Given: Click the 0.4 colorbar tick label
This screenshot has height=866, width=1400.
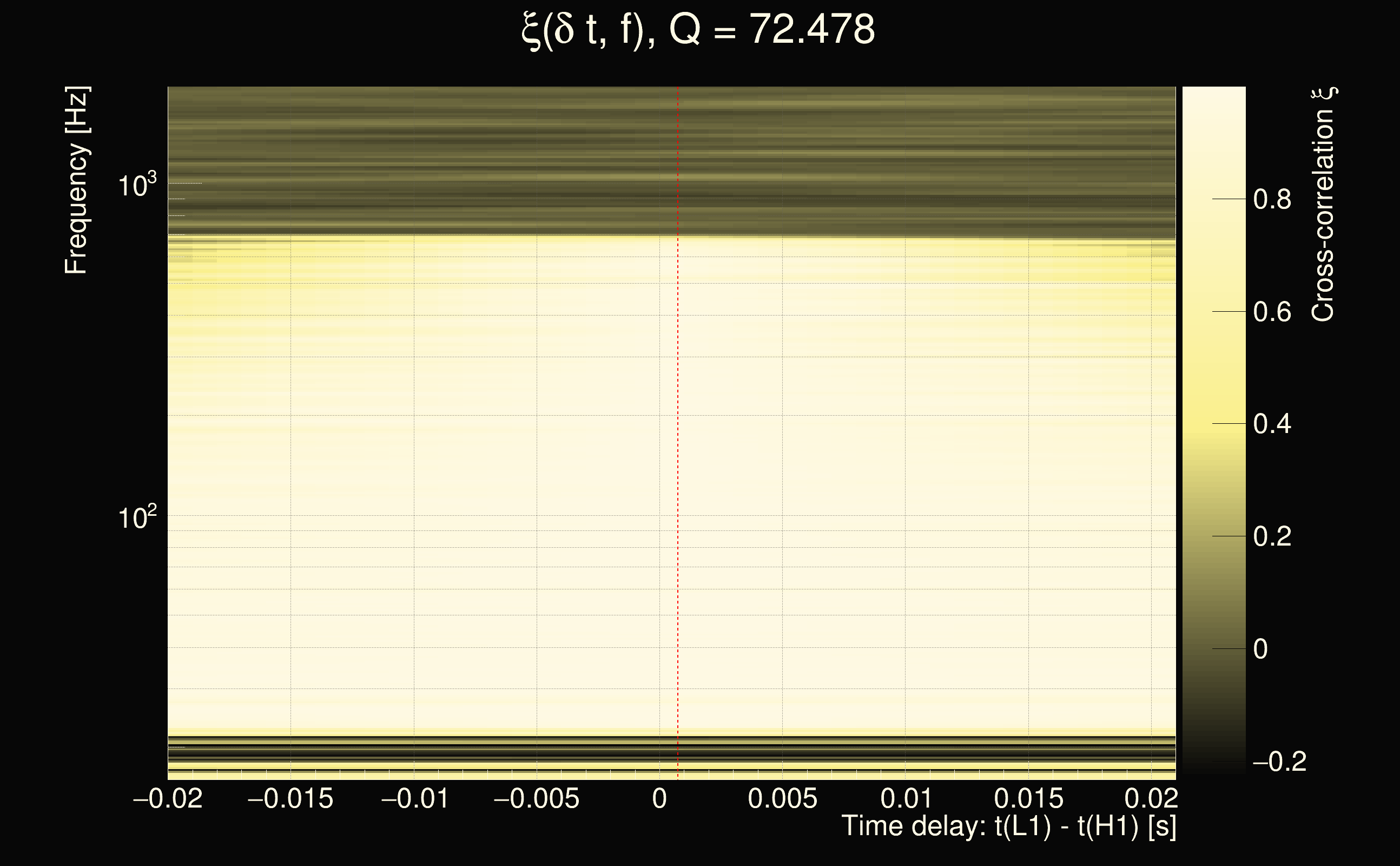Looking at the screenshot, I should [x=1272, y=424].
